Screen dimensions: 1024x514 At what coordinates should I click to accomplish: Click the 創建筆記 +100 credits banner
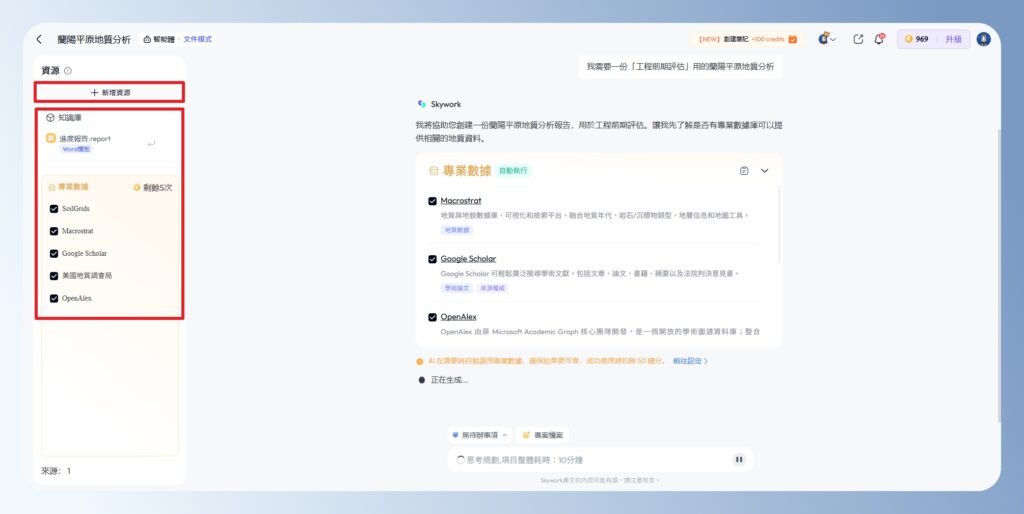click(x=747, y=39)
